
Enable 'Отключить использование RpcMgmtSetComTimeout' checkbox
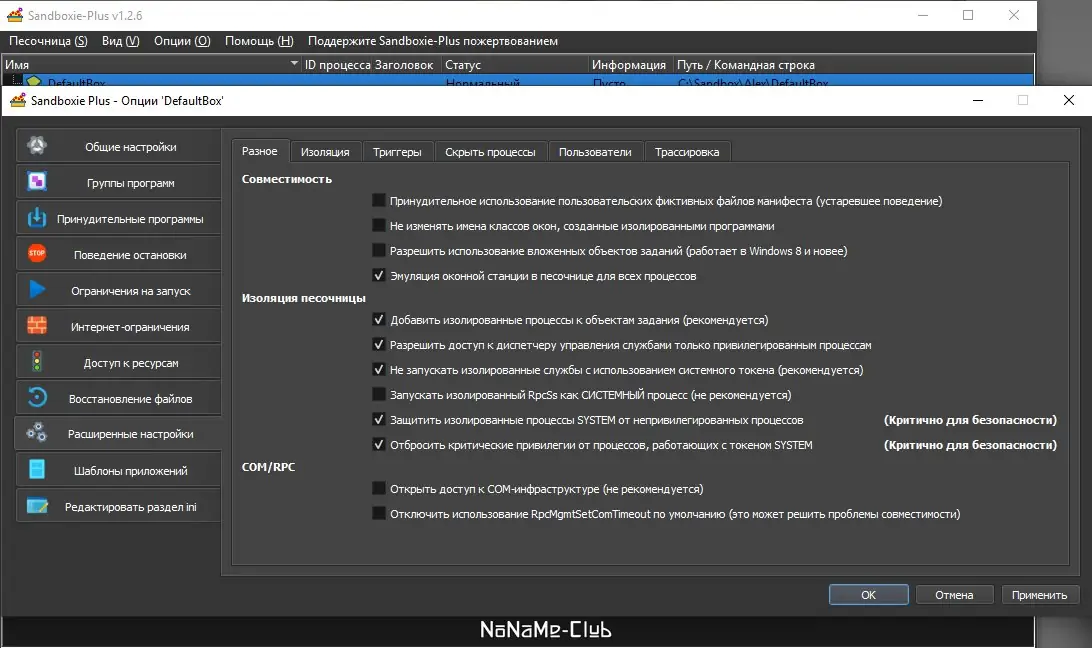click(x=379, y=514)
